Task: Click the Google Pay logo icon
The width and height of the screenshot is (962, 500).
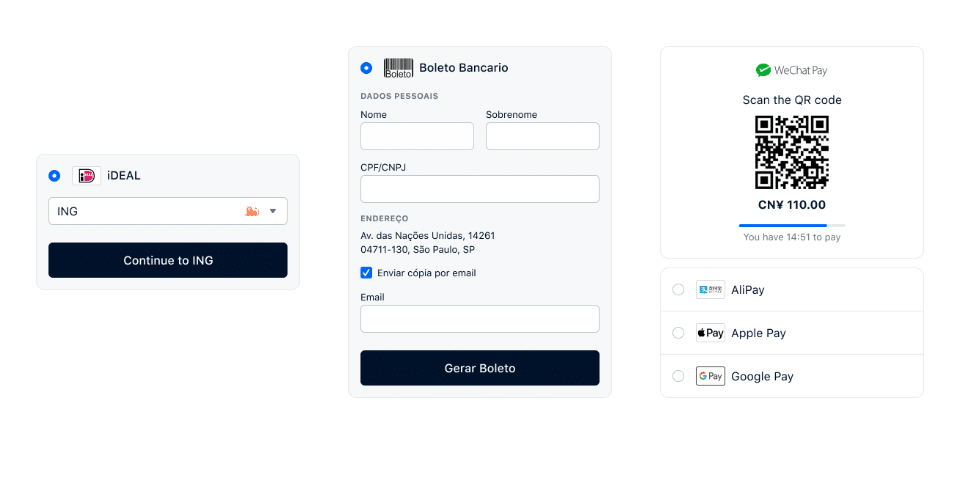Action: click(x=710, y=376)
